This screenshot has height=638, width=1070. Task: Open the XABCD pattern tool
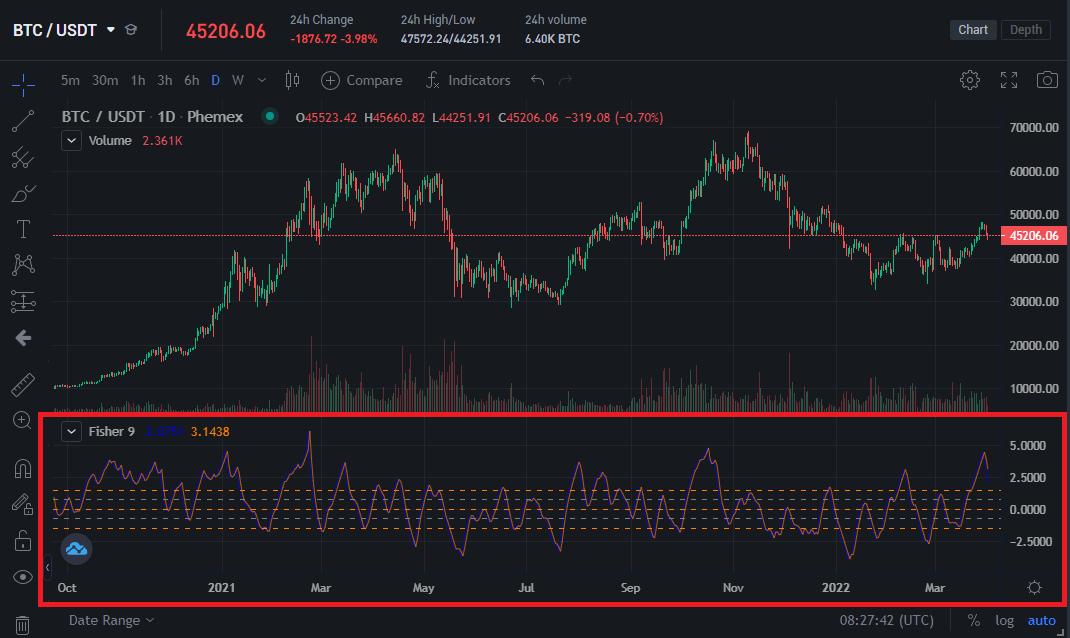[x=22, y=264]
